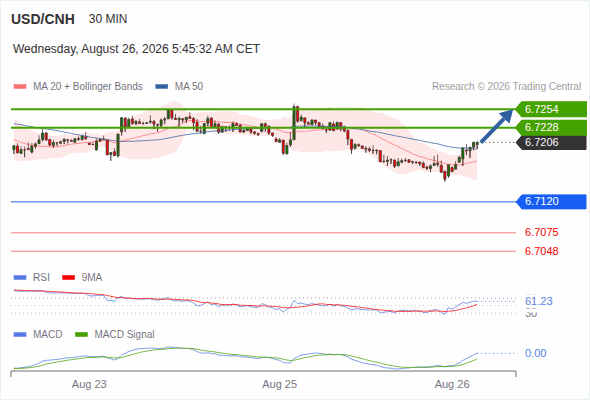Select the 6.7254 green resistance price tag

(x=551, y=109)
